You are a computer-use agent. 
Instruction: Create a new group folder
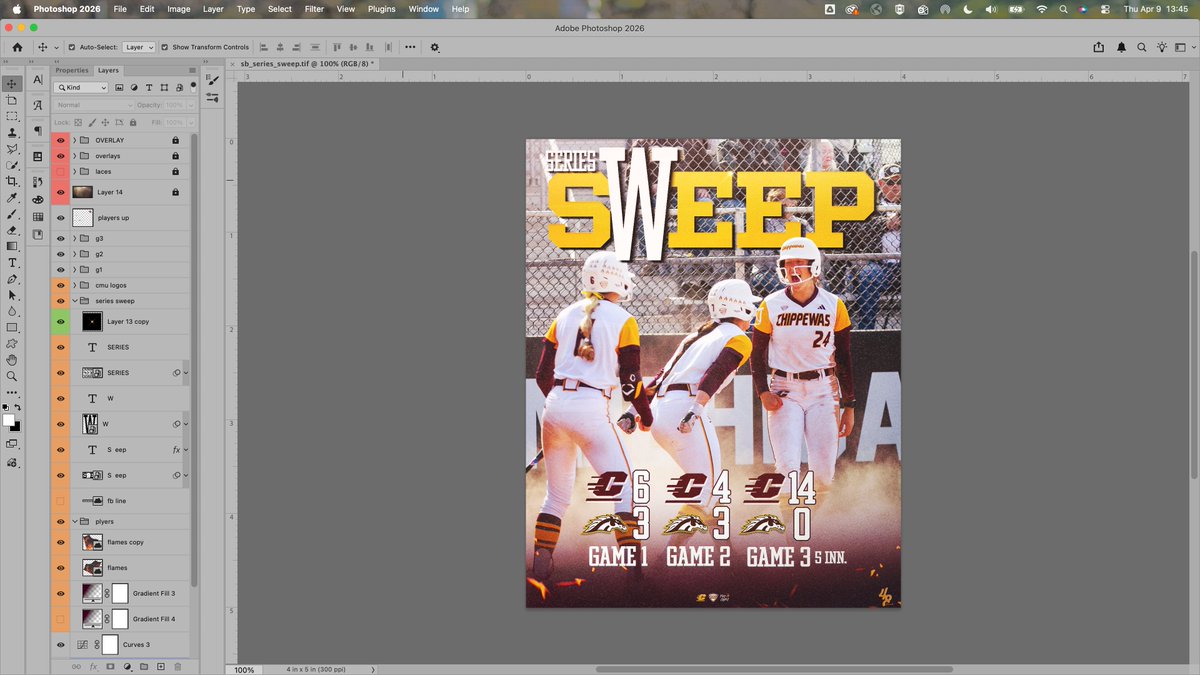[144, 666]
